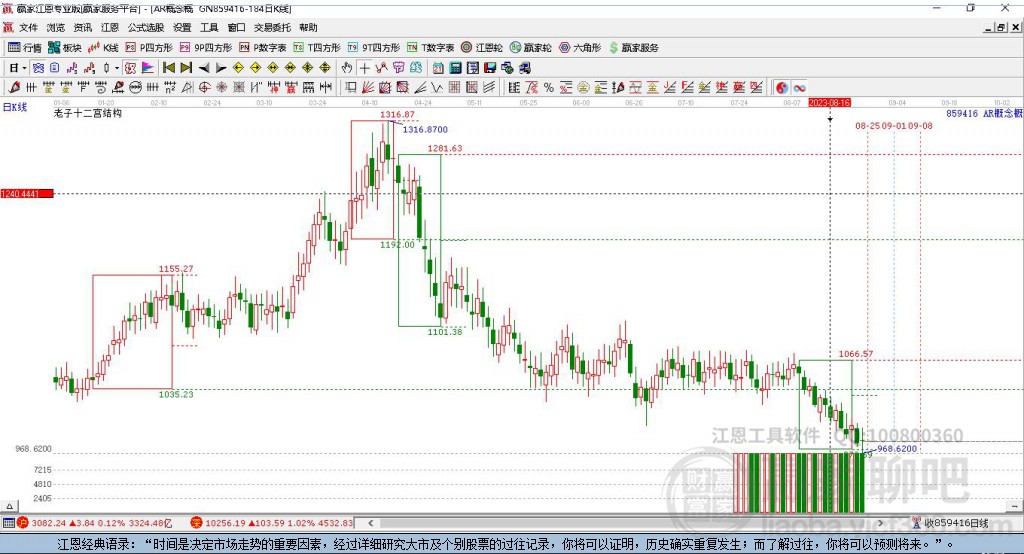Screen dimensions: 1024x554
Task: Open the 9P四方形 tool
Action: (x=206, y=48)
